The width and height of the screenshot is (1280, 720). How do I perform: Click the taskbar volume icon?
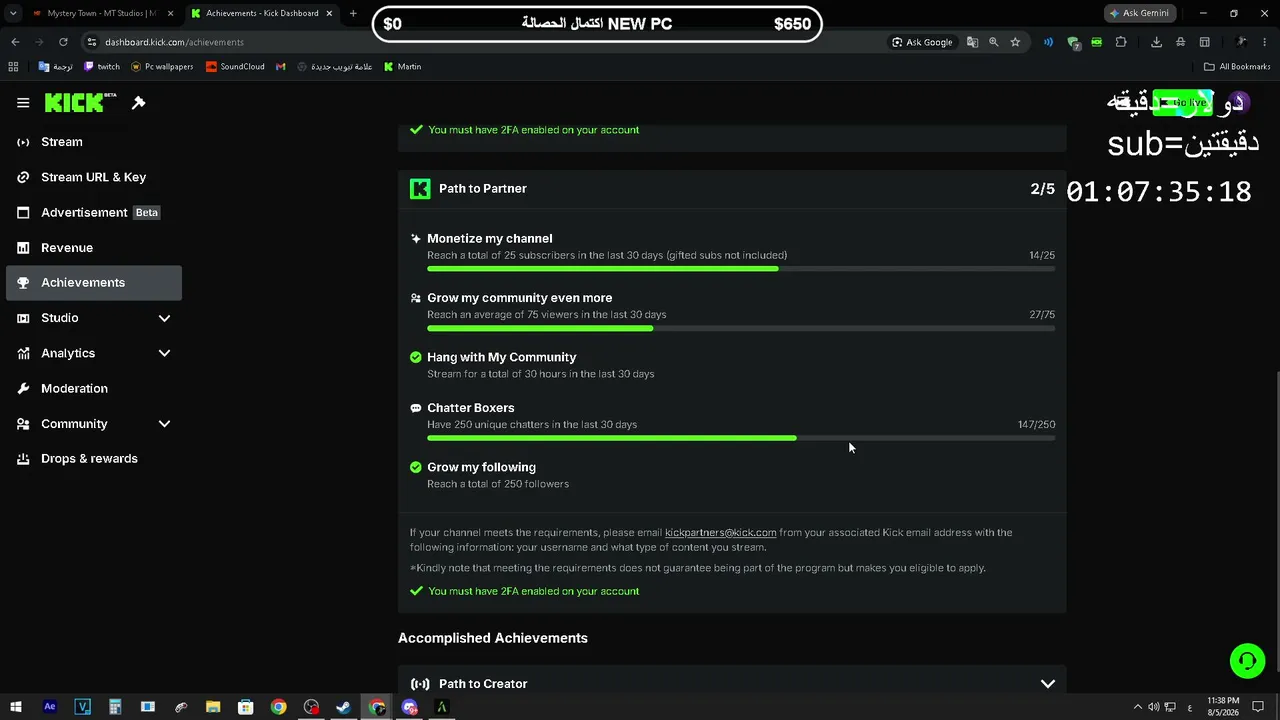coord(1153,707)
